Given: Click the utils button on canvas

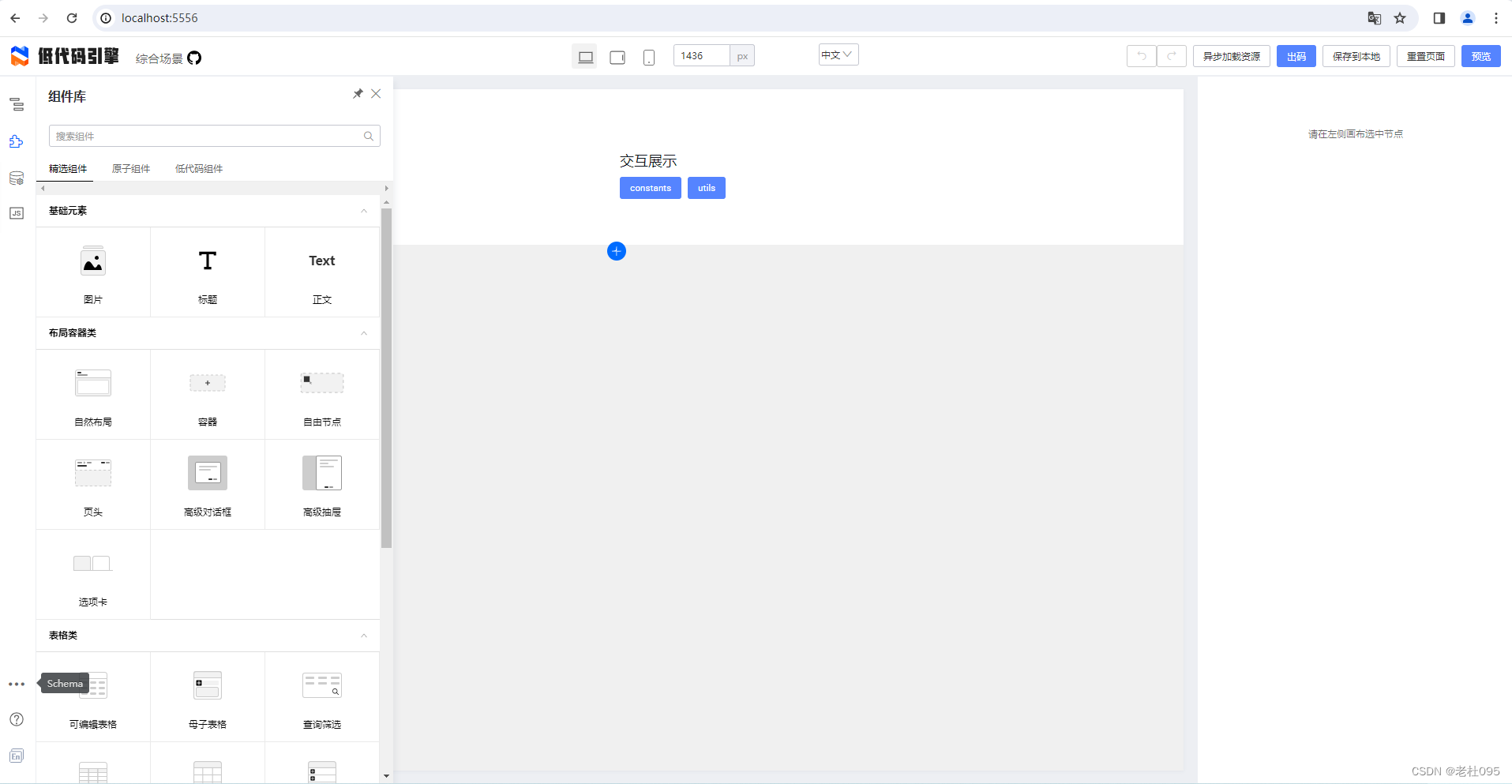Looking at the screenshot, I should (707, 188).
